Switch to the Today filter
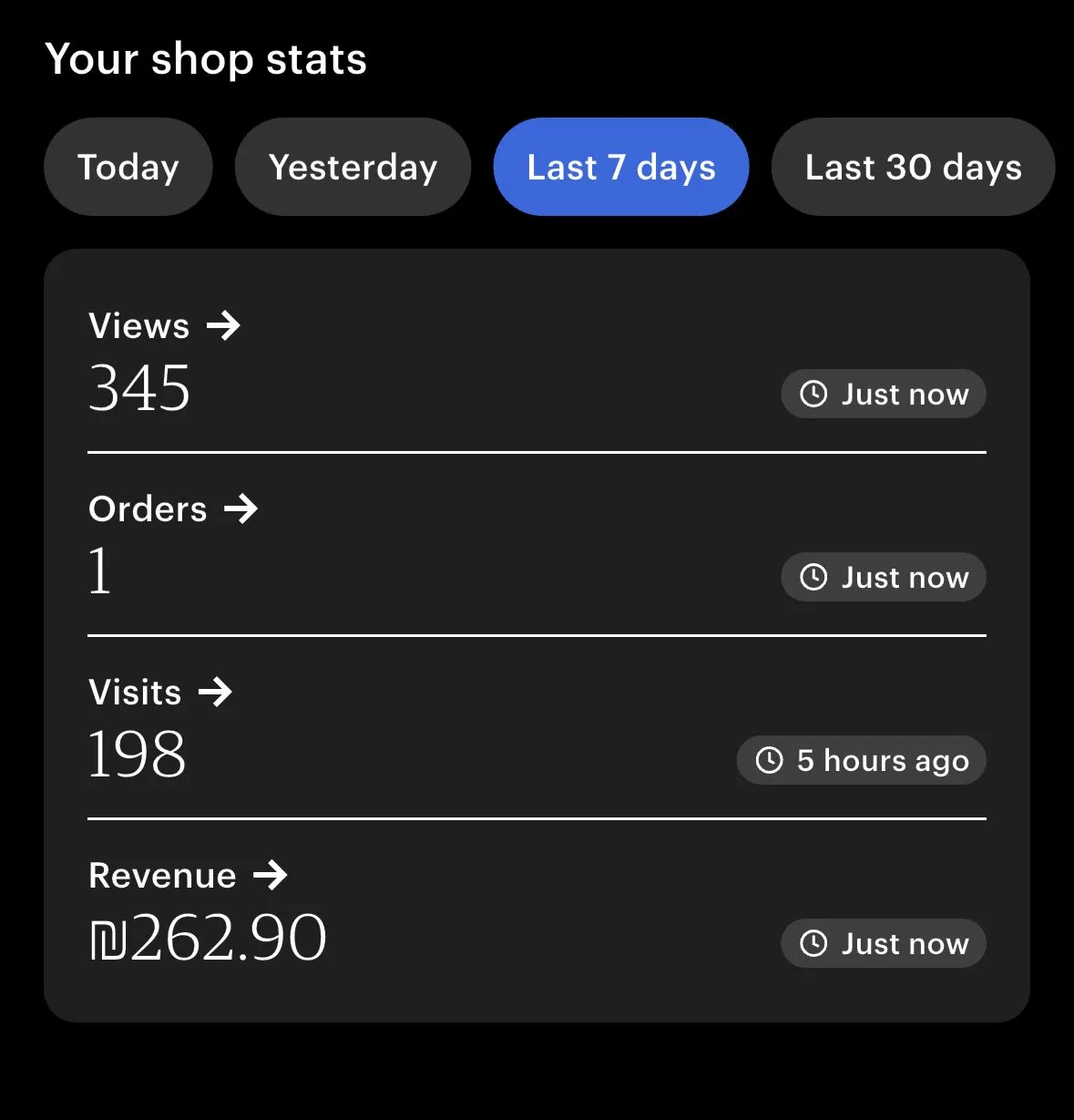 tap(128, 167)
